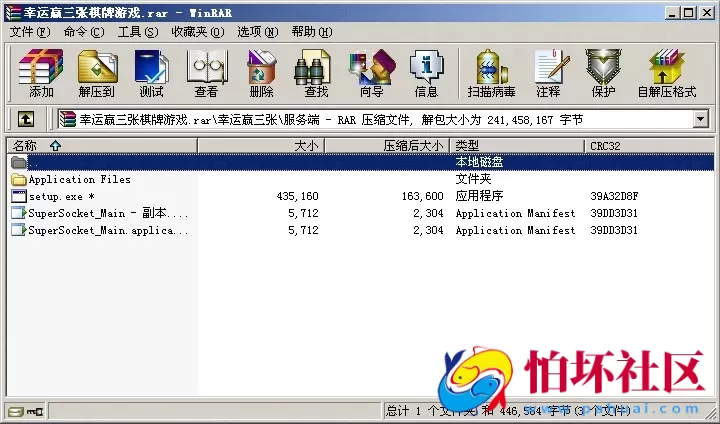
Task: Click the 应用程序 type cell
Action: [479, 196]
